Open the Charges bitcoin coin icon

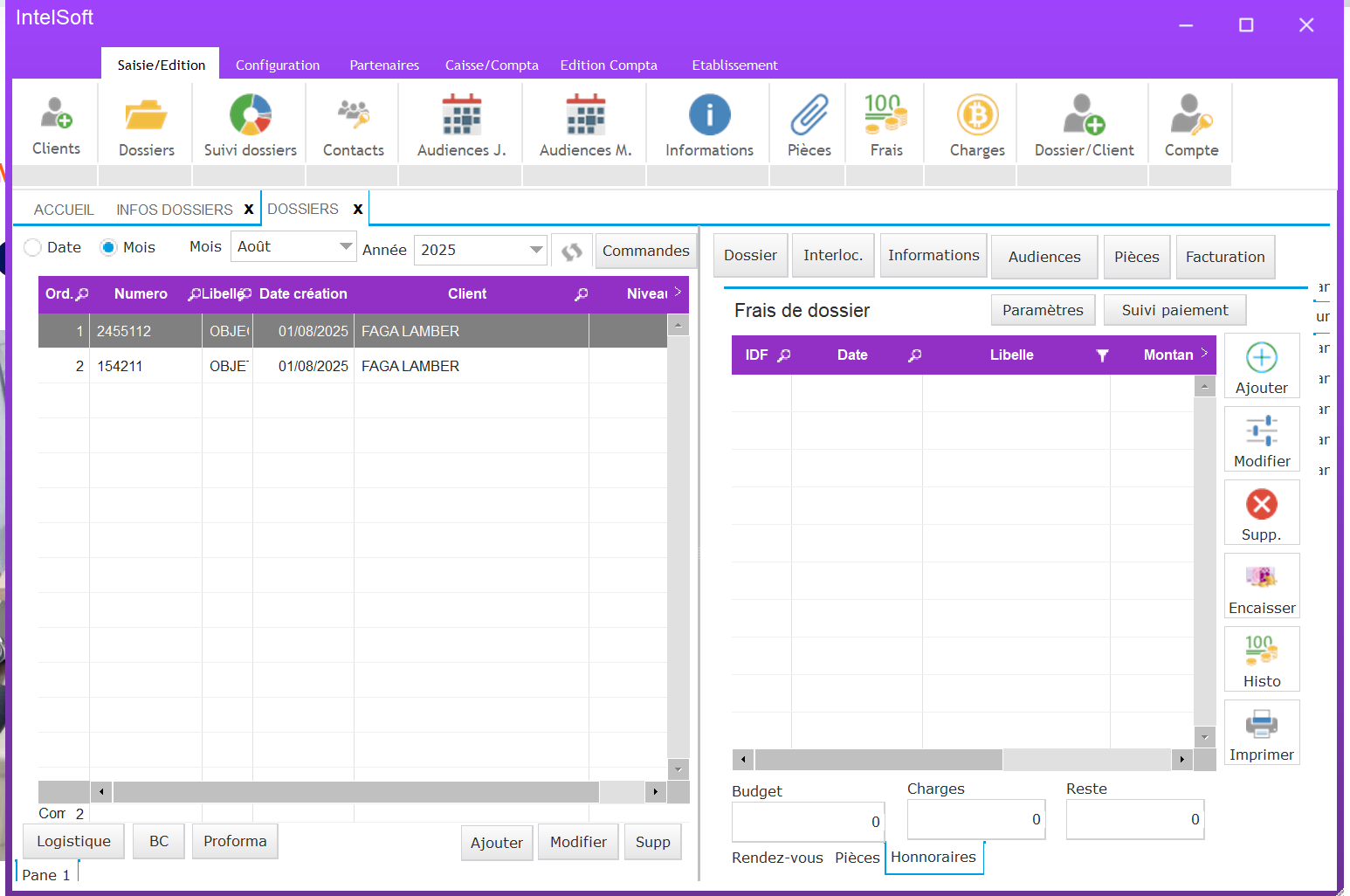pyautogui.click(x=977, y=115)
